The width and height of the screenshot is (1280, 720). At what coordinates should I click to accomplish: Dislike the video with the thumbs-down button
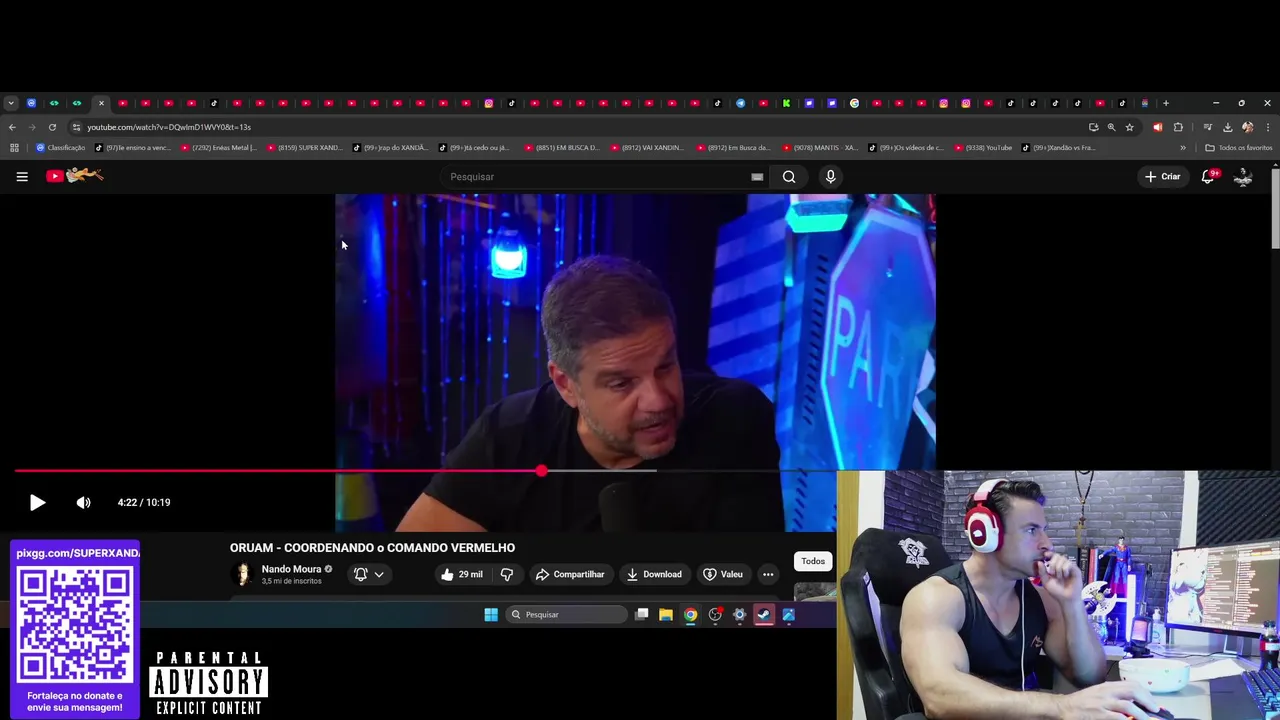507,574
